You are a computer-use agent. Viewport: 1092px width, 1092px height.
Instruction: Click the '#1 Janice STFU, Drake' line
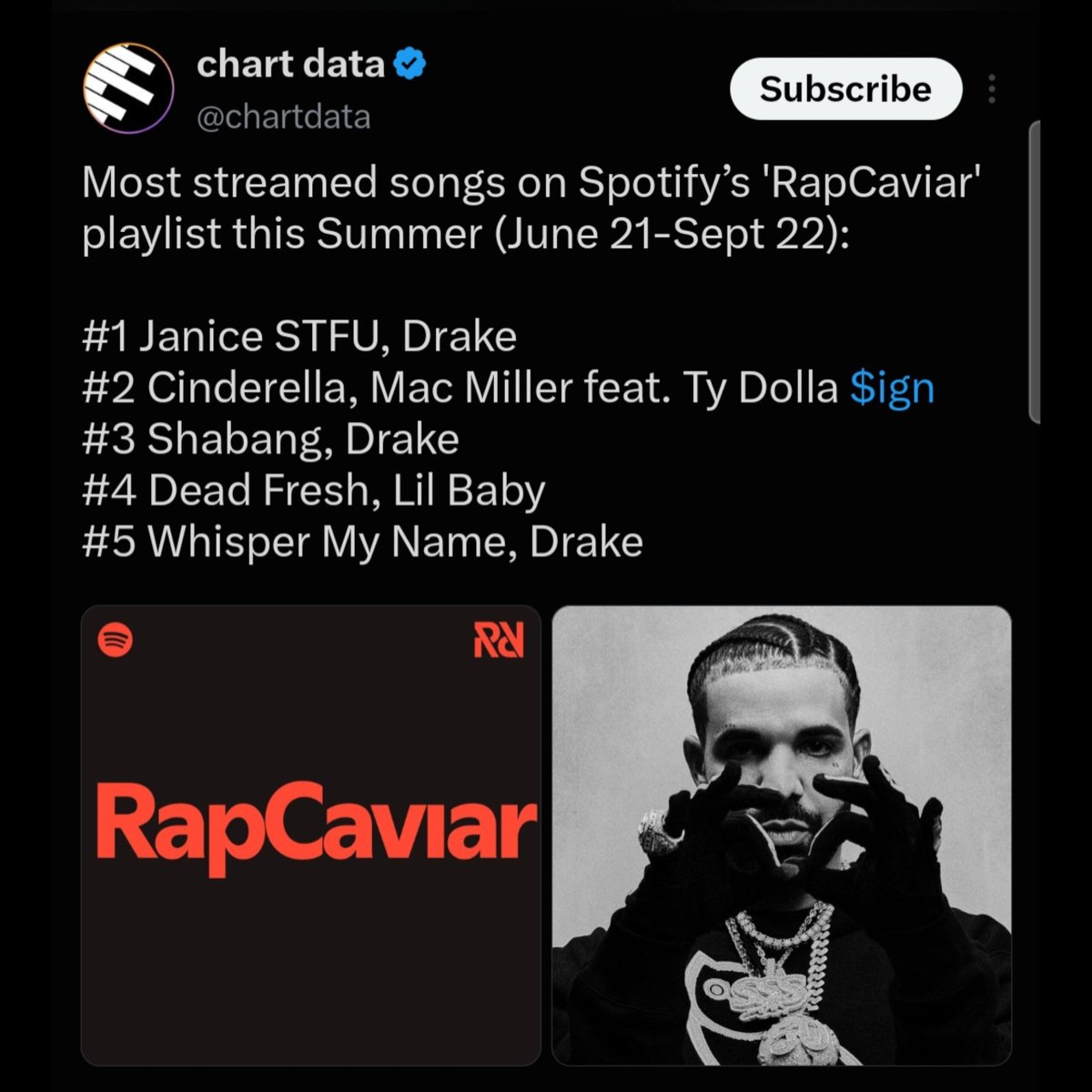(299, 337)
